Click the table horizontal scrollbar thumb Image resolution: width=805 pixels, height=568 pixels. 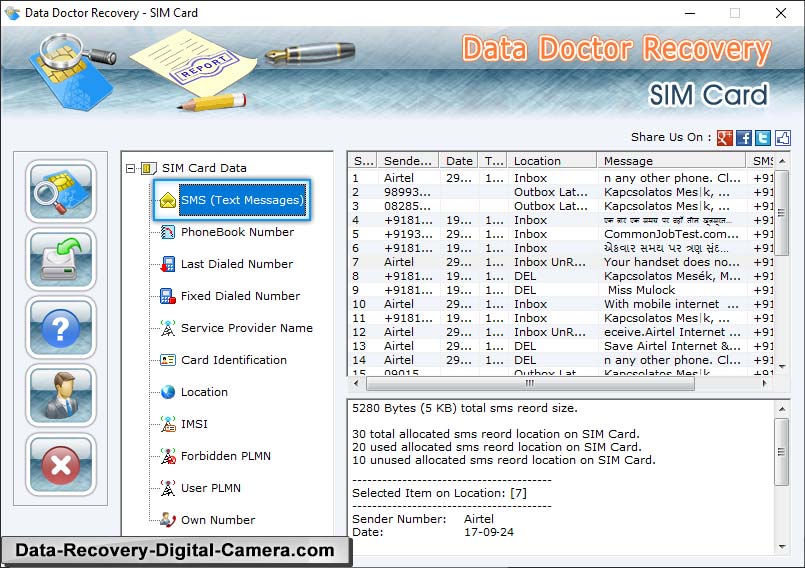click(530, 383)
